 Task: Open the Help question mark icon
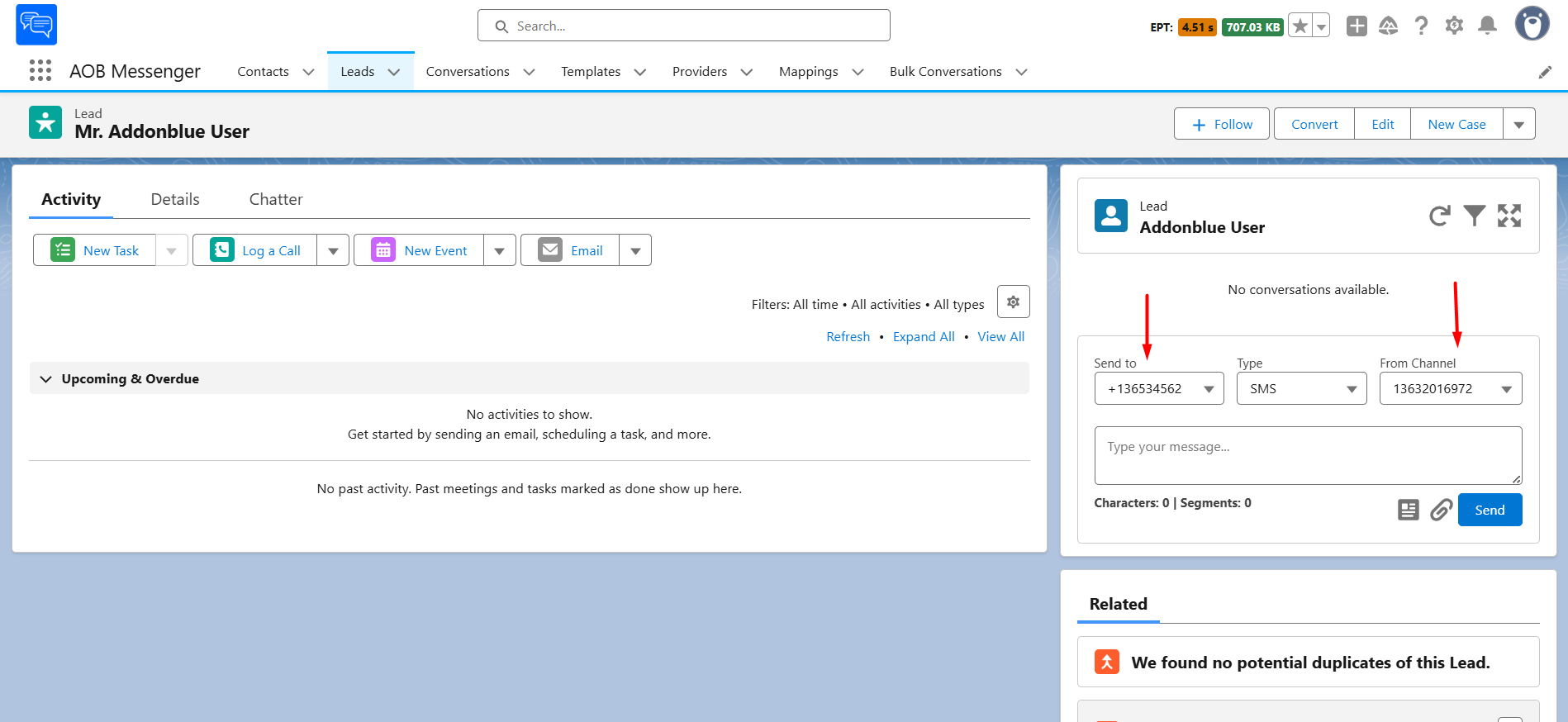point(1421,26)
